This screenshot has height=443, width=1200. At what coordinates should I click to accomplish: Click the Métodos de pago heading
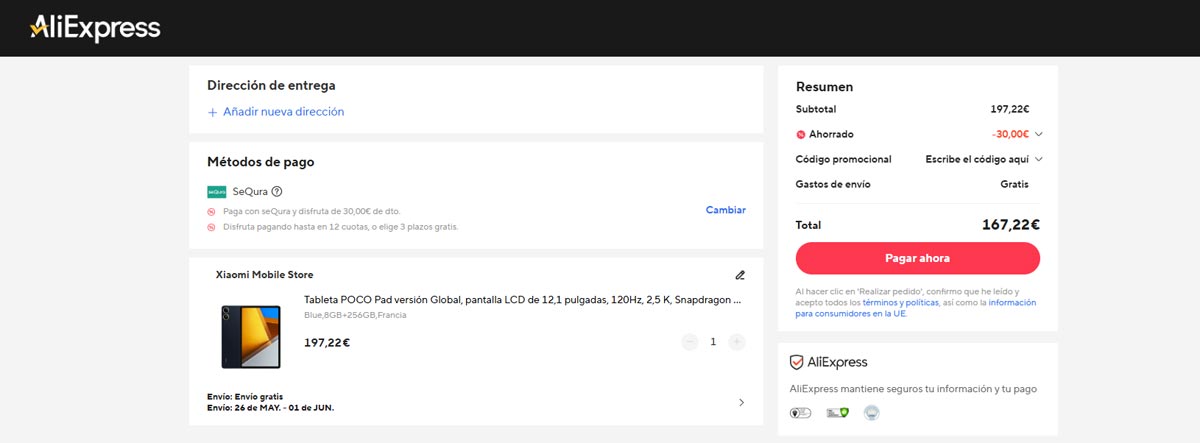(261, 161)
